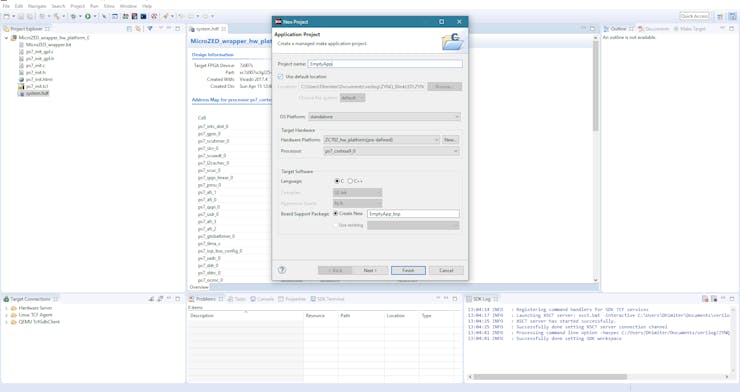Open the Project menu
The width and height of the screenshot is (740, 392).
pos(77,6)
